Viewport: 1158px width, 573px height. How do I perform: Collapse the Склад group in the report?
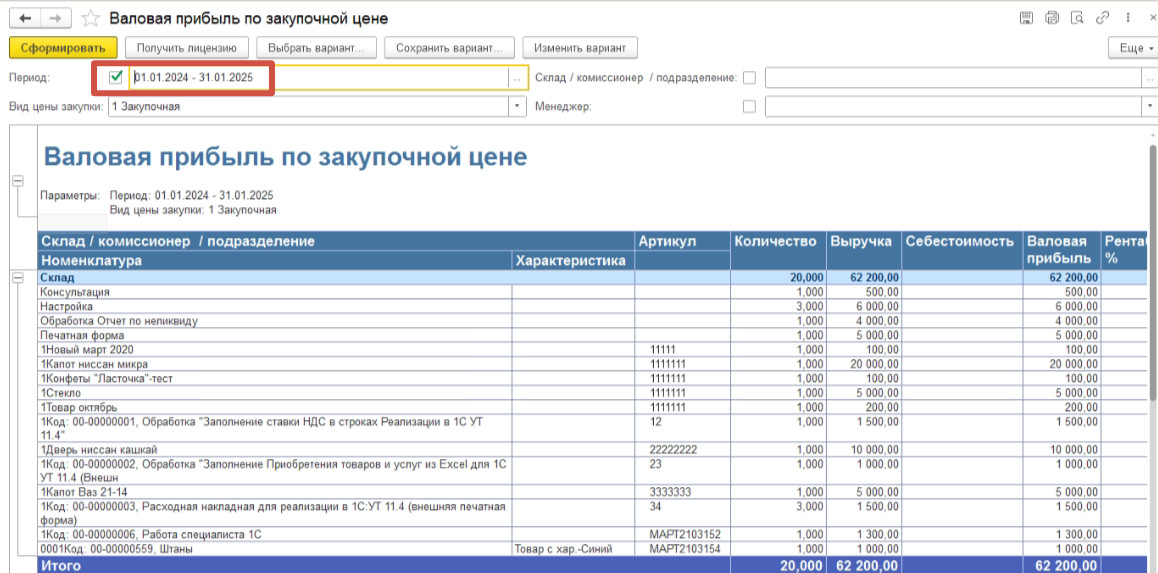click(17, 277)
